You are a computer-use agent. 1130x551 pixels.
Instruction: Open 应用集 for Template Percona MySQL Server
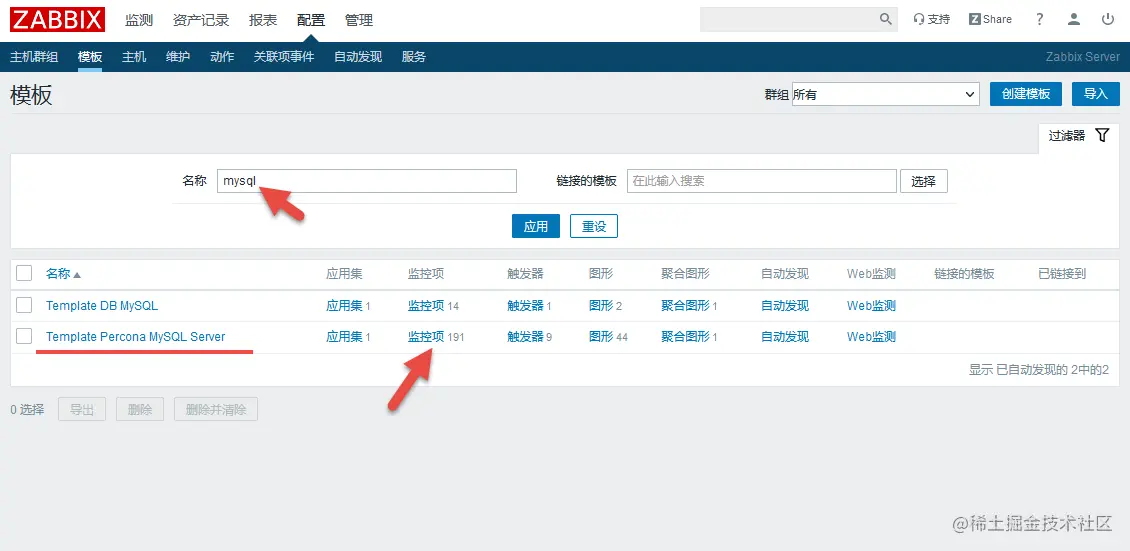(344, 336)
